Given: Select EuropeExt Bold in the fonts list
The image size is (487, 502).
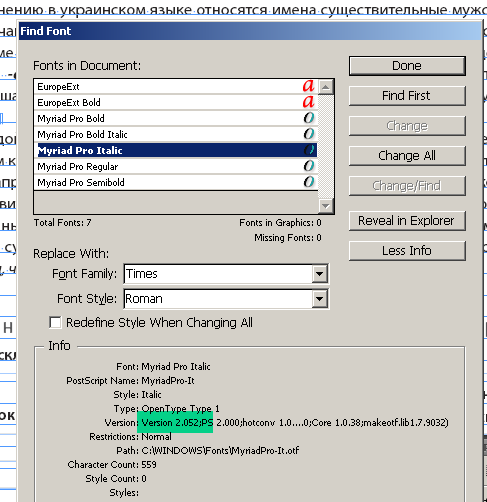Looking at the screenshot, I should (x=176, y=102).
